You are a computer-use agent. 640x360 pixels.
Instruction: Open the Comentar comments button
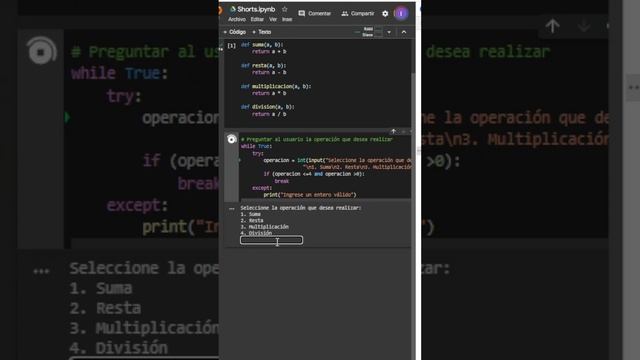tap(315, 13)
